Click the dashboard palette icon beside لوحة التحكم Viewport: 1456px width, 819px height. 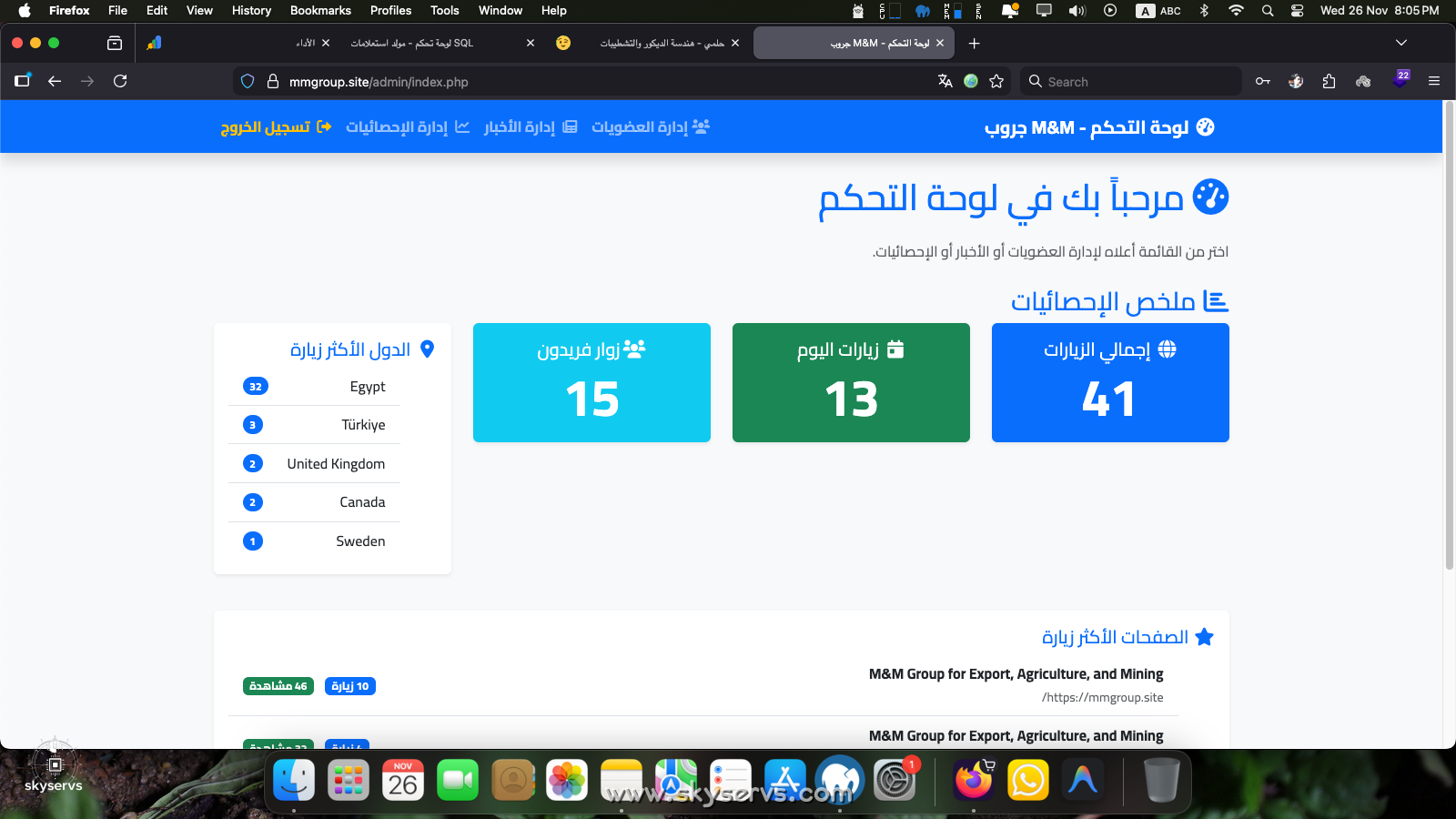tap(1207, 127)
